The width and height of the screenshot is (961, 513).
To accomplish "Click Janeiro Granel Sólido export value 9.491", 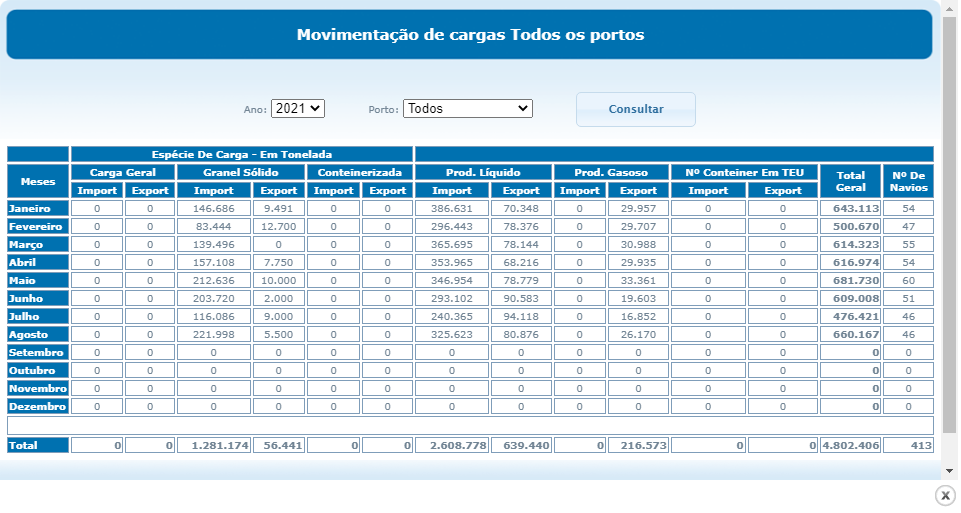I will [x=279, y=208].
